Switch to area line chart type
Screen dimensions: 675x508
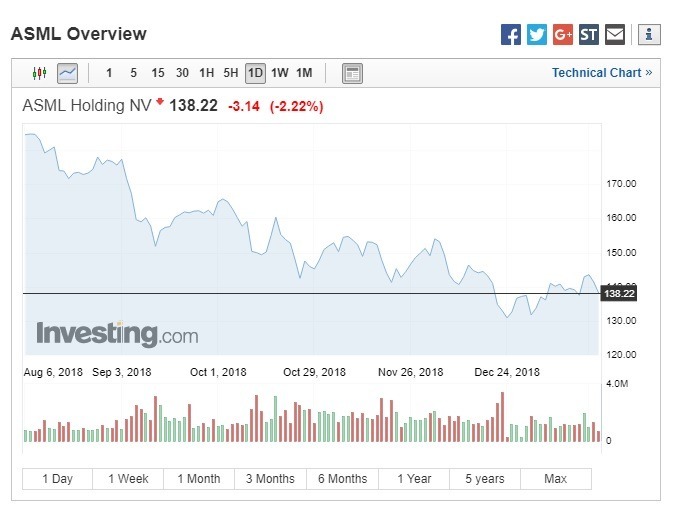(x=68, y=73)
